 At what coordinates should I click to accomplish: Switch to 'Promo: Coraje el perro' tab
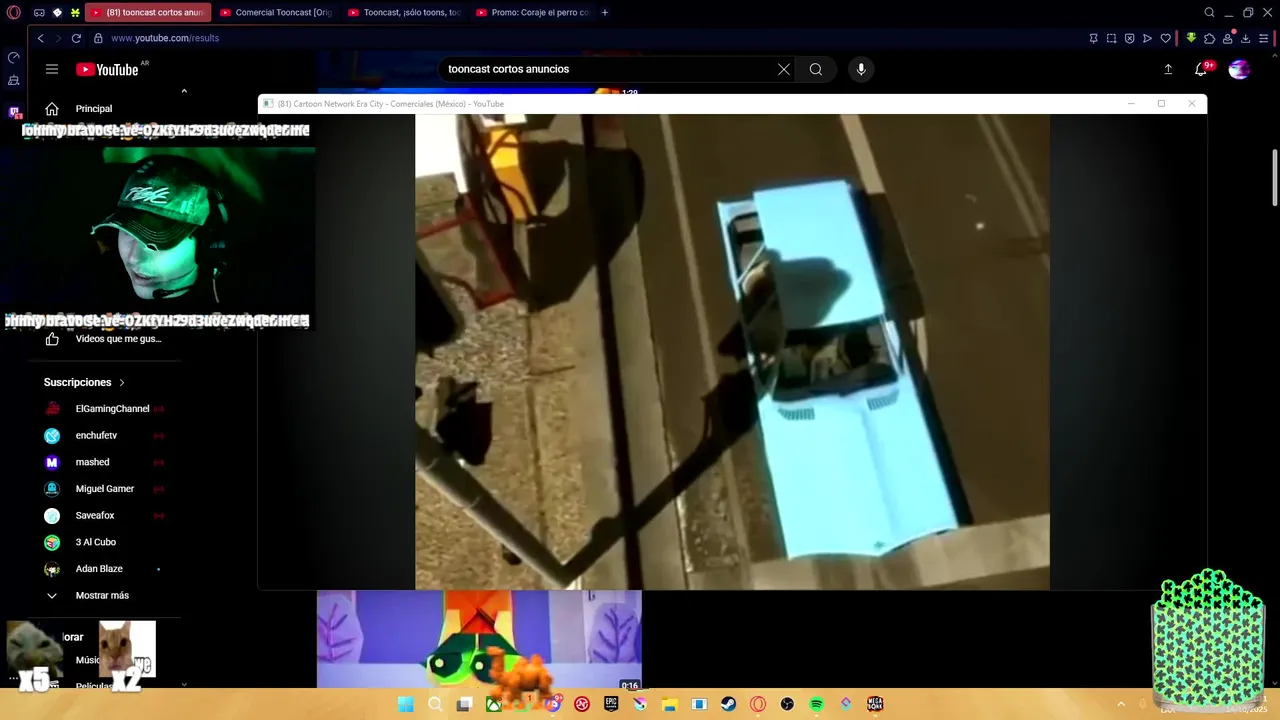(533, 13)
